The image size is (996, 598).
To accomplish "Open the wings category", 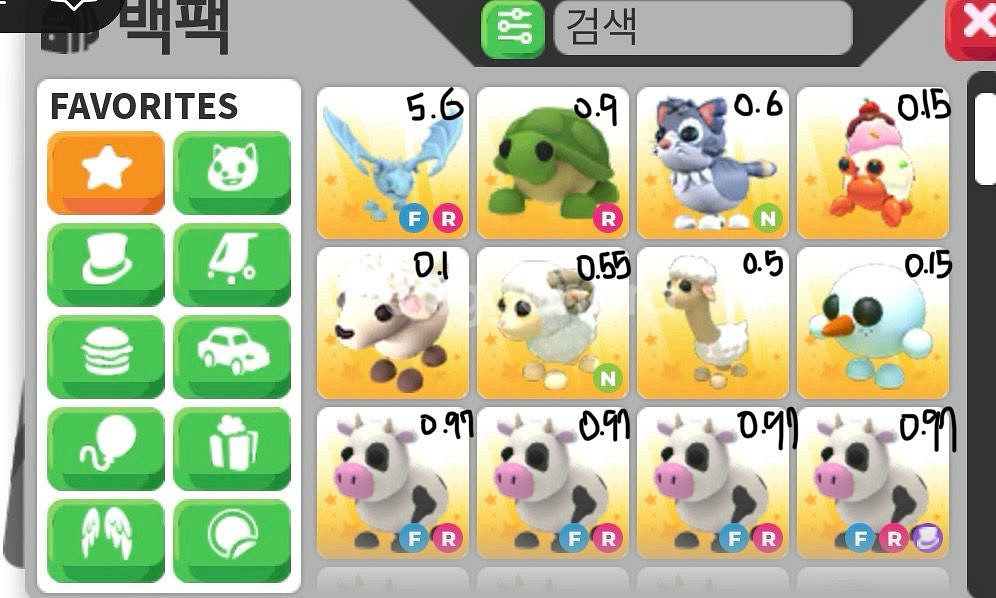I will pos(105,541).
